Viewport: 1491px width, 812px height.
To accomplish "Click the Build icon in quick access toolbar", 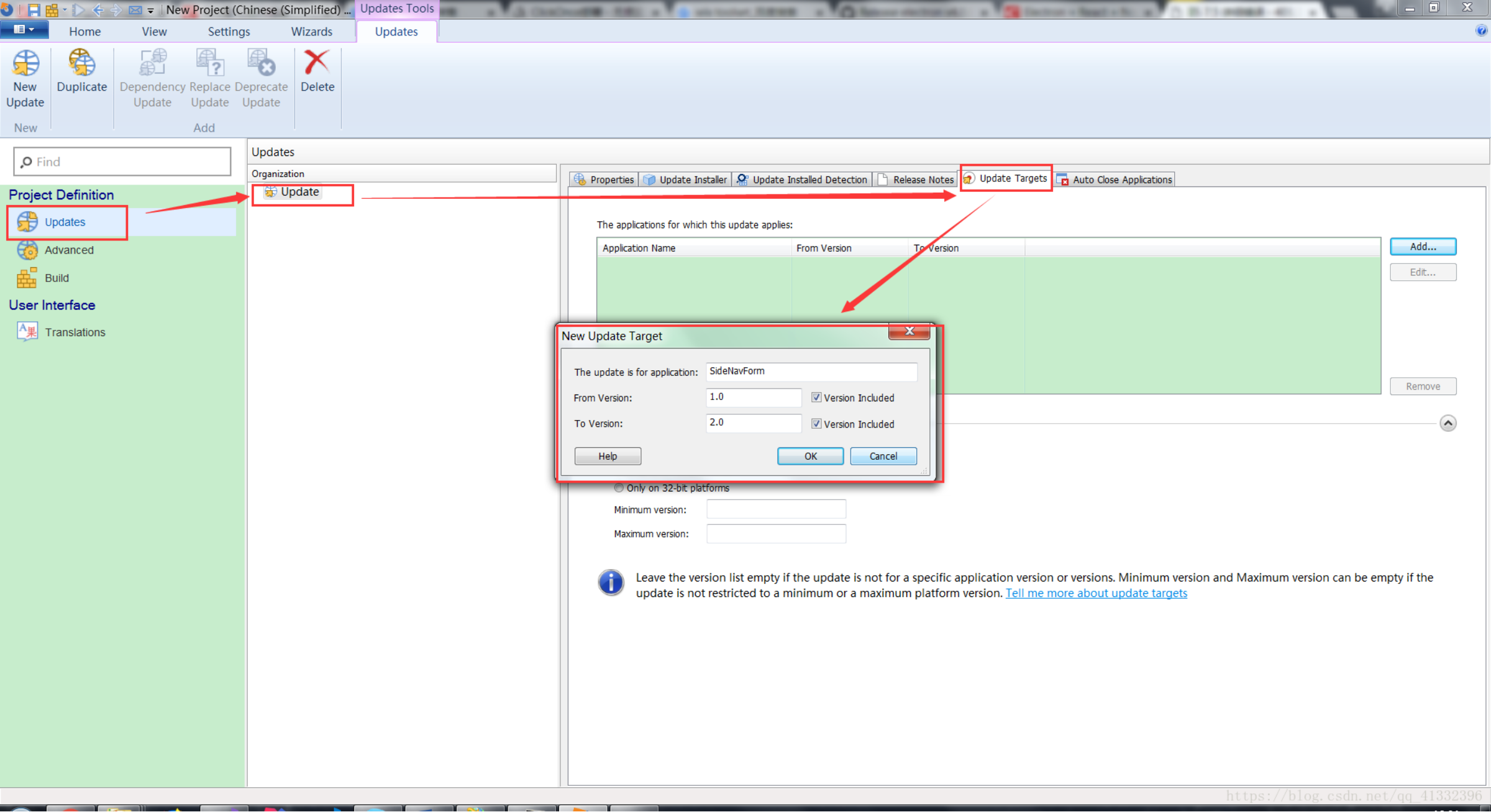I will [x=52, y=9].
